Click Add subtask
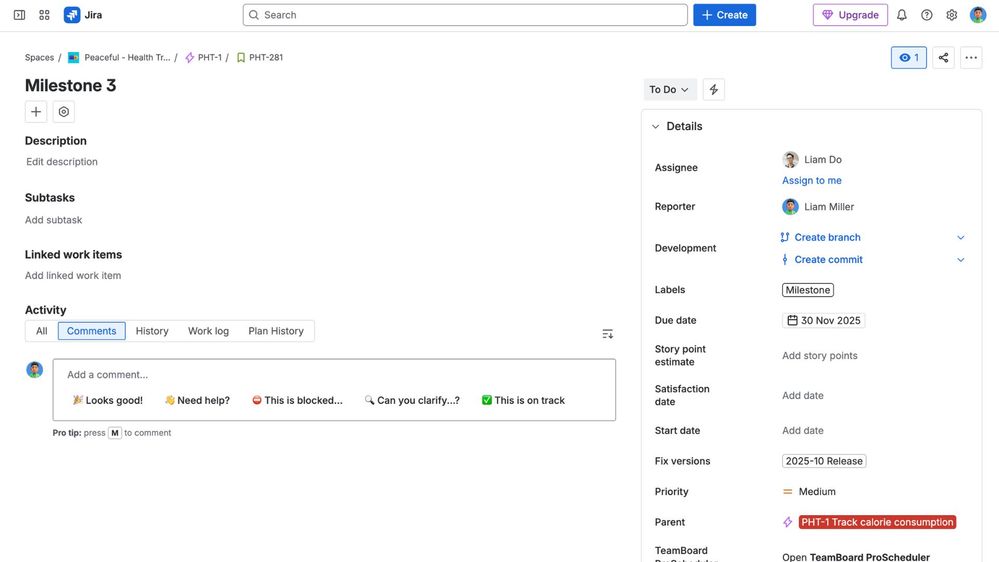This screenshot has width=999, height=562. click(54, 220)
